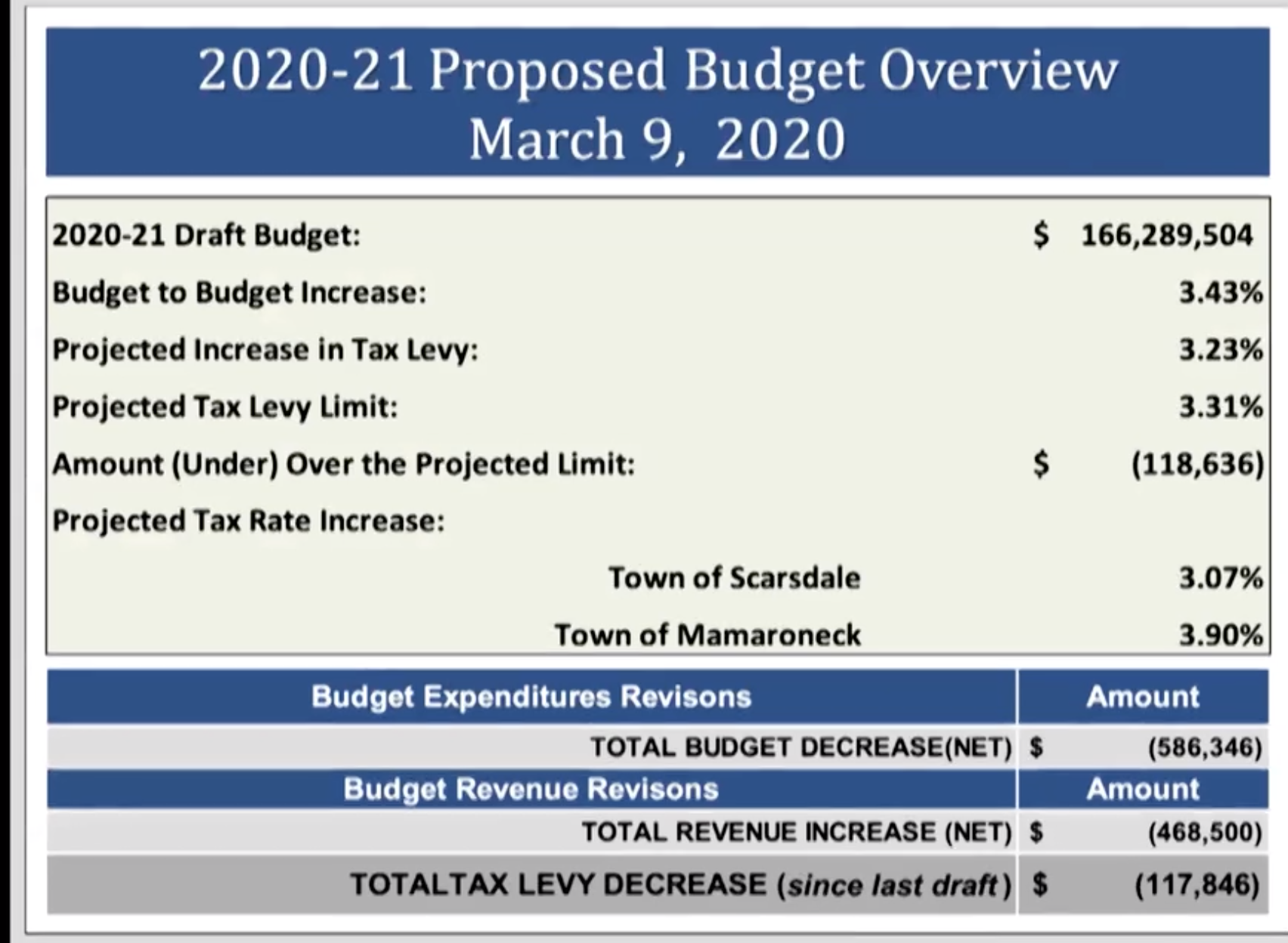Image resolution: width=1288 pixels, height=943 pixels.
Task: Select 'TOTALTAX LEVY DECREASE (since last draft)' label
Action: pyautogui.click(x=680, y=885)
